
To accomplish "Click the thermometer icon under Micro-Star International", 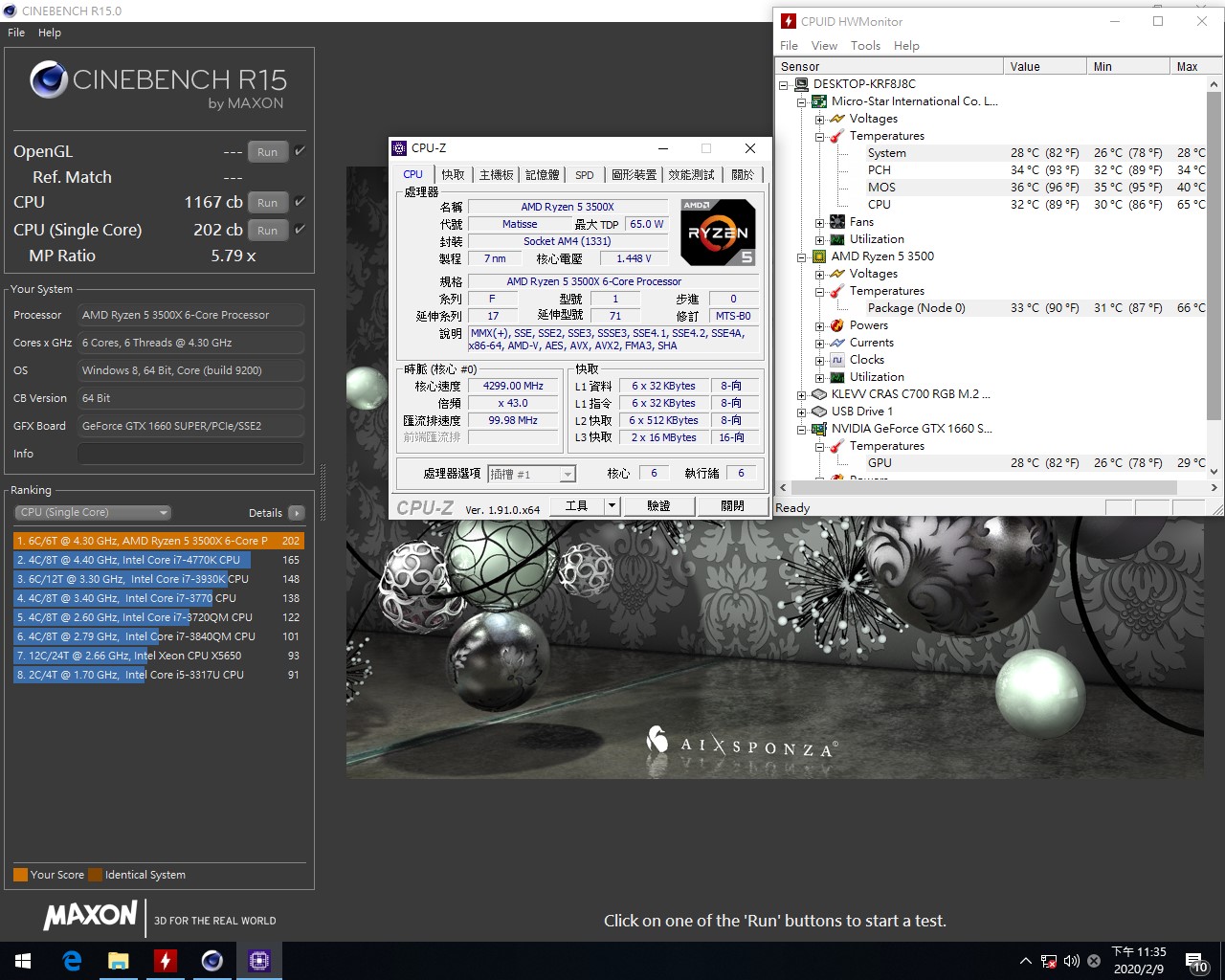I will point(837,136).
